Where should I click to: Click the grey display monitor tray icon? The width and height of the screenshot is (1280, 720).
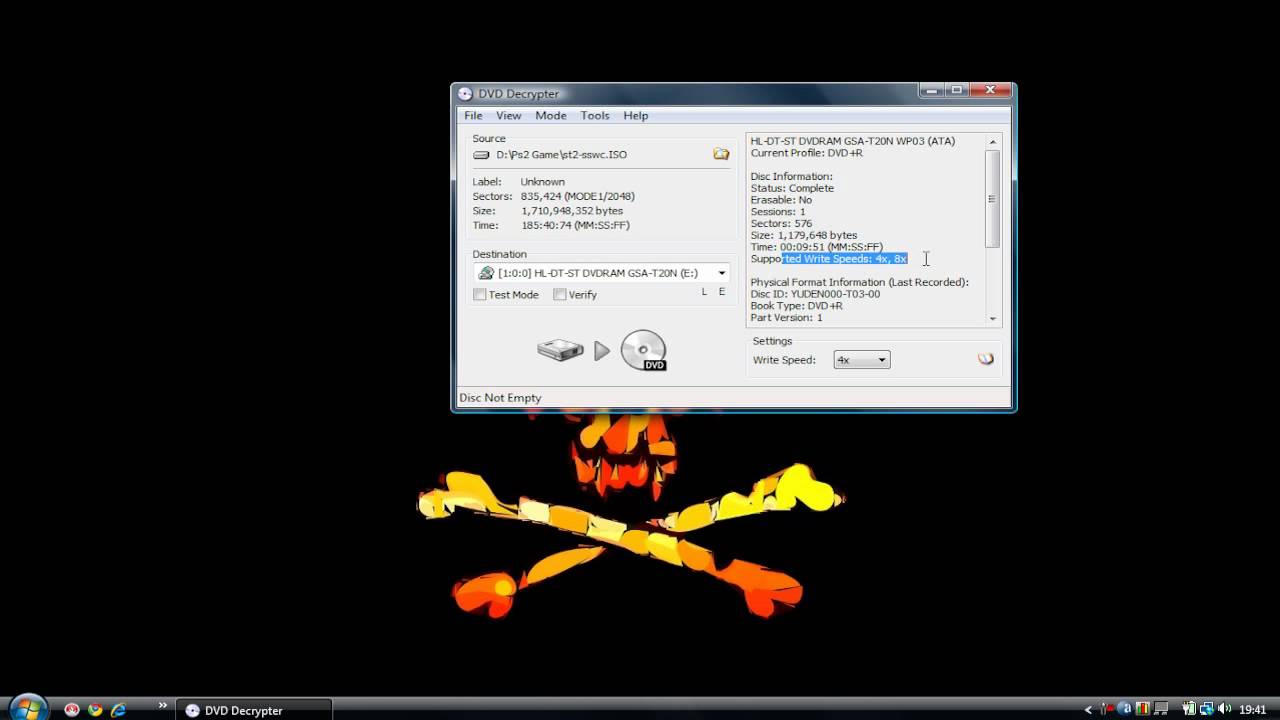(x=1161, y=709)
